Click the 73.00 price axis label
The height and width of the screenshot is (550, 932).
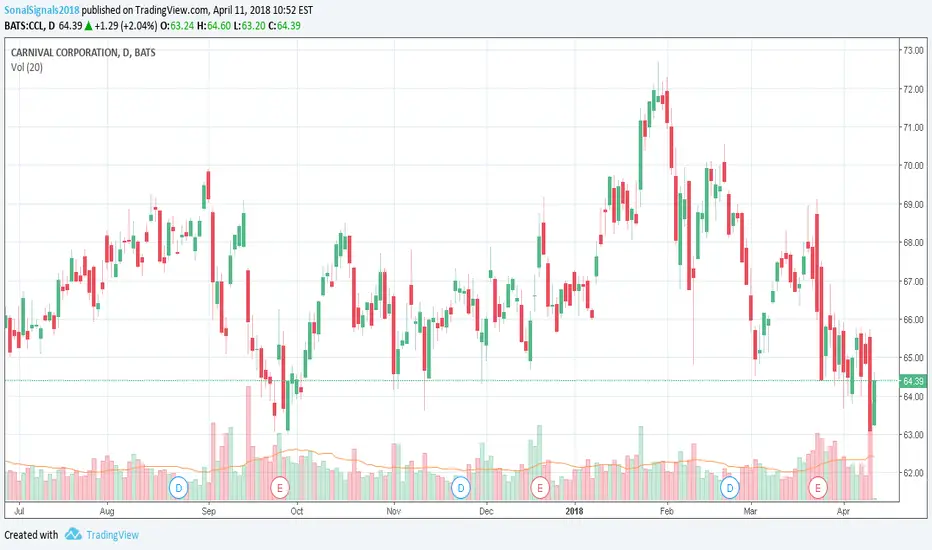click(914, 51)
